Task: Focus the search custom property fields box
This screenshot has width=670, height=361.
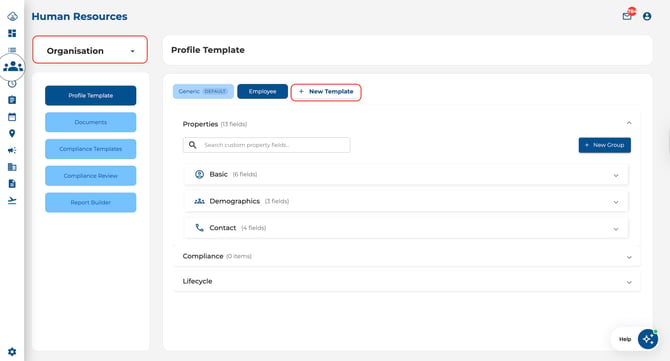Action: (x=267, y=145)
